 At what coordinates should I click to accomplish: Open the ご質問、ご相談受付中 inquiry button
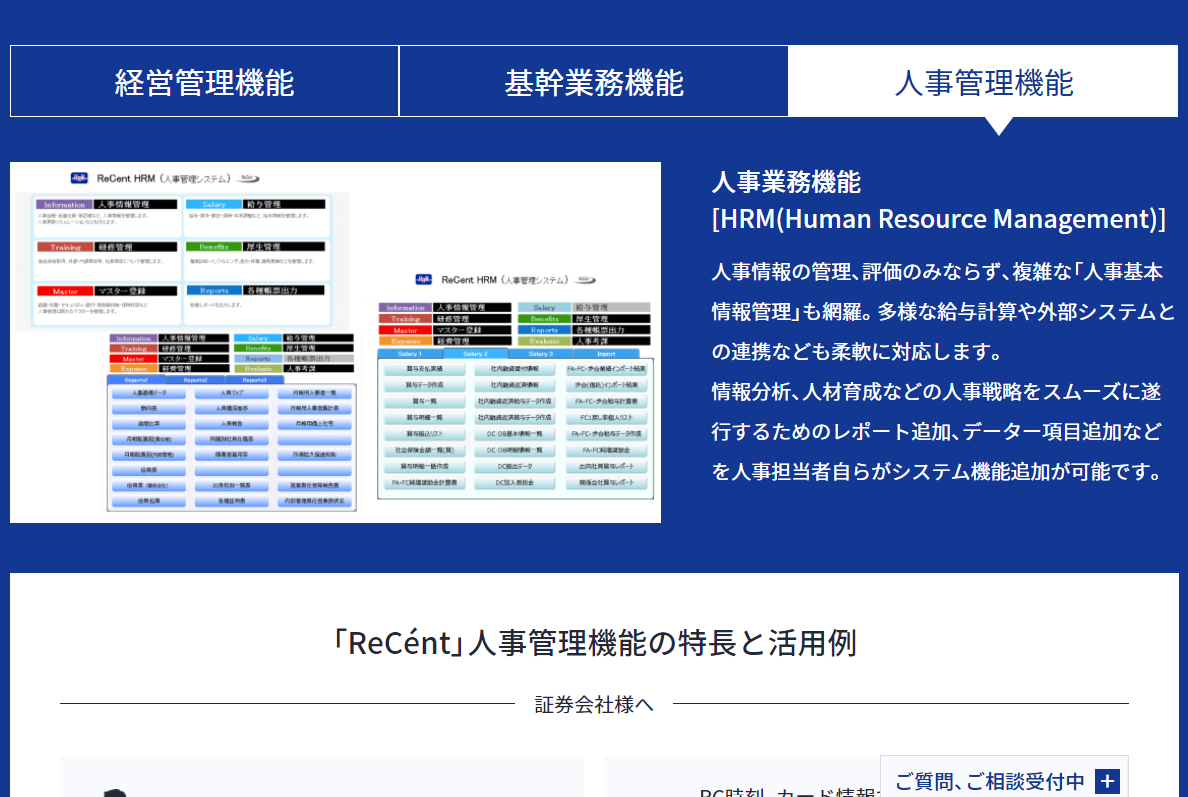pyautogui.click(x=1004, y=778)
